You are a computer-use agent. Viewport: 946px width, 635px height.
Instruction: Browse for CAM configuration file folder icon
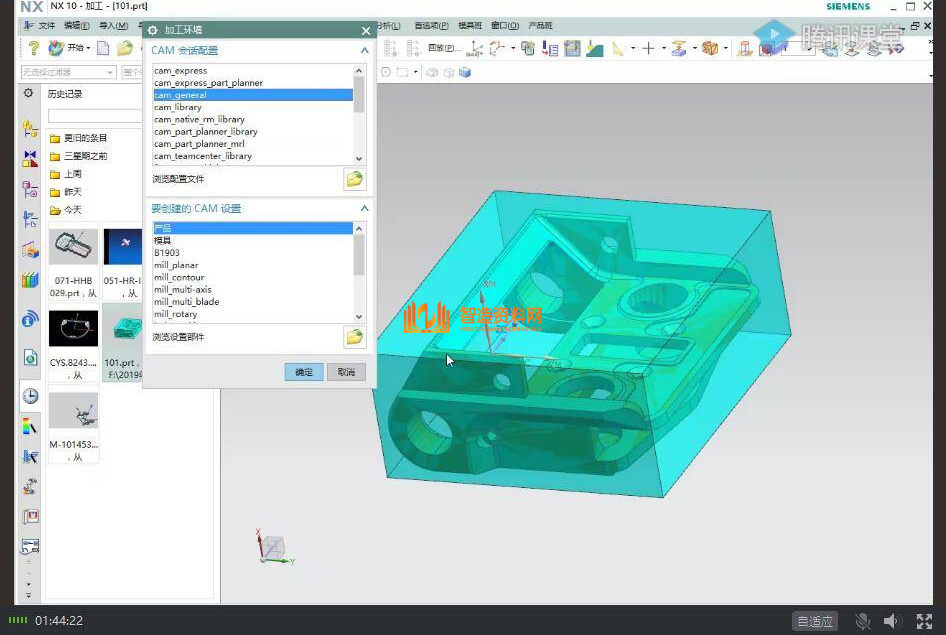click(354, 179)
